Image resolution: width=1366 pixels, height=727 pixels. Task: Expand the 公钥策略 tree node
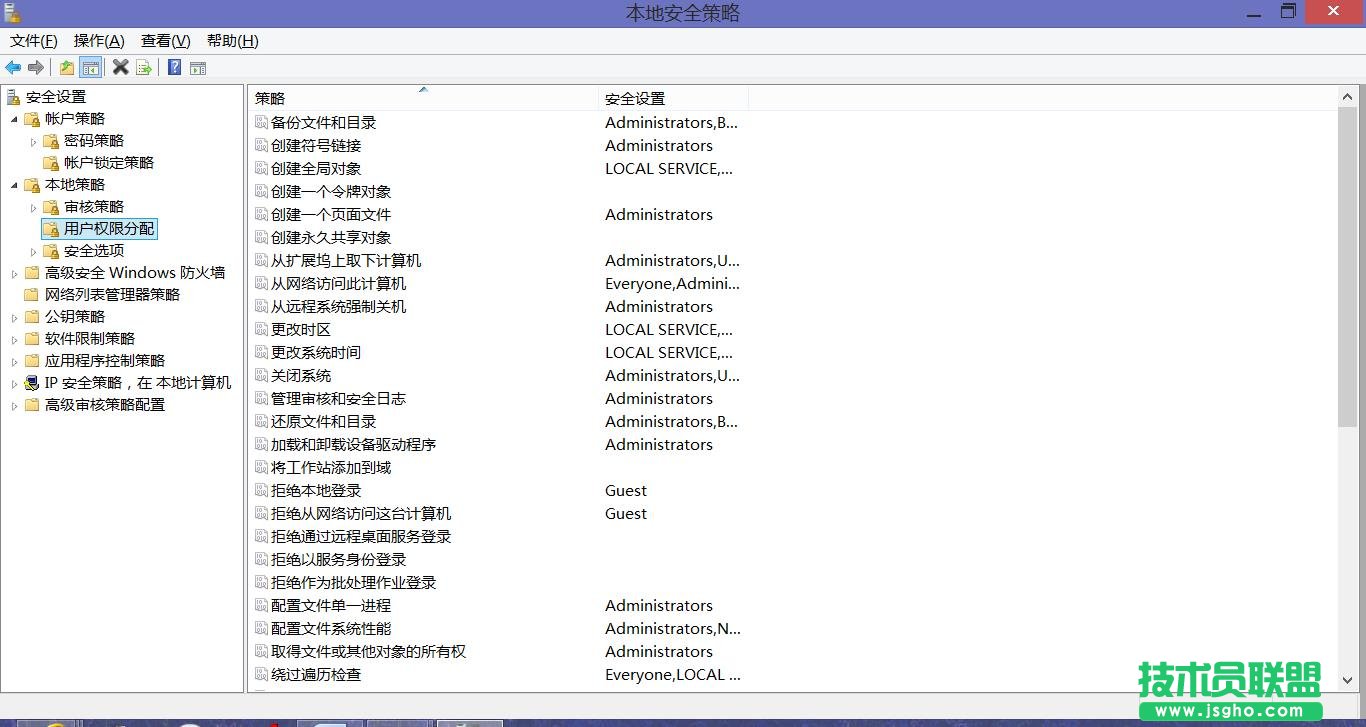(x=14, y=317)
